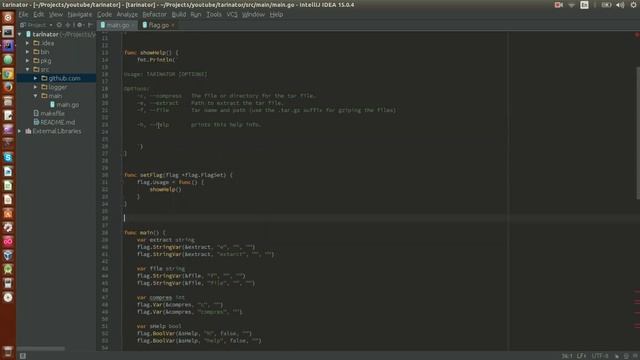Open VirtualBox from the launcher

pyautogui.click(x=8, y=255)
